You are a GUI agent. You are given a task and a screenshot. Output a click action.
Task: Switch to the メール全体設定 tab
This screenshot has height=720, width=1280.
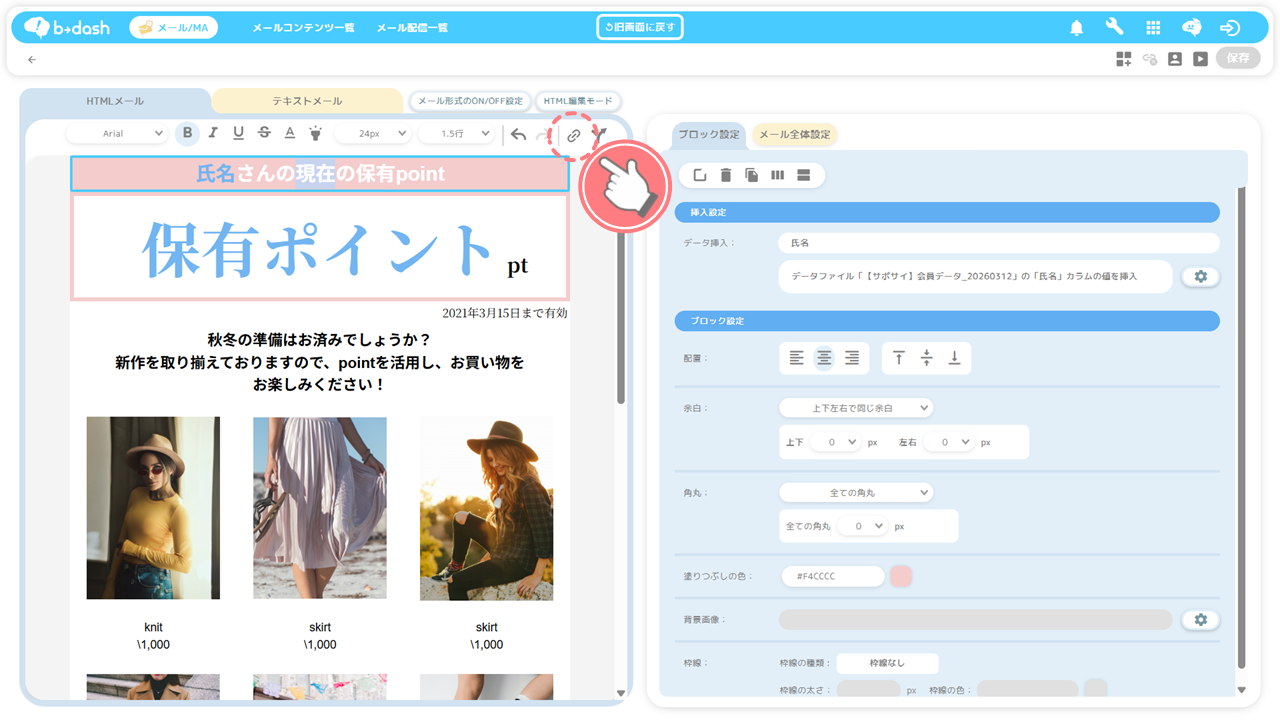point(794,135)
